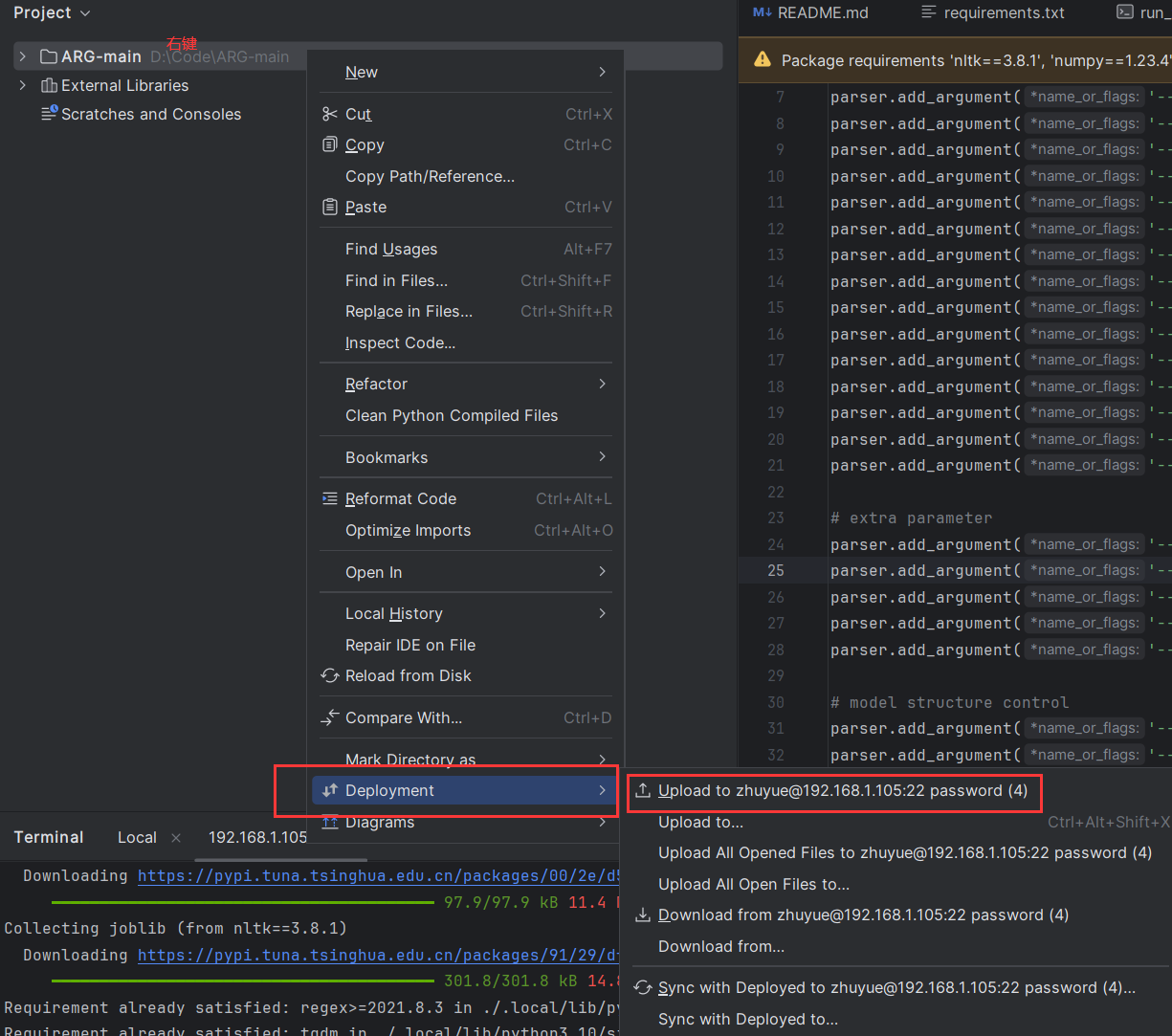Choose Find Usages from context menu
The image size is (1172, 1036).
467,249
